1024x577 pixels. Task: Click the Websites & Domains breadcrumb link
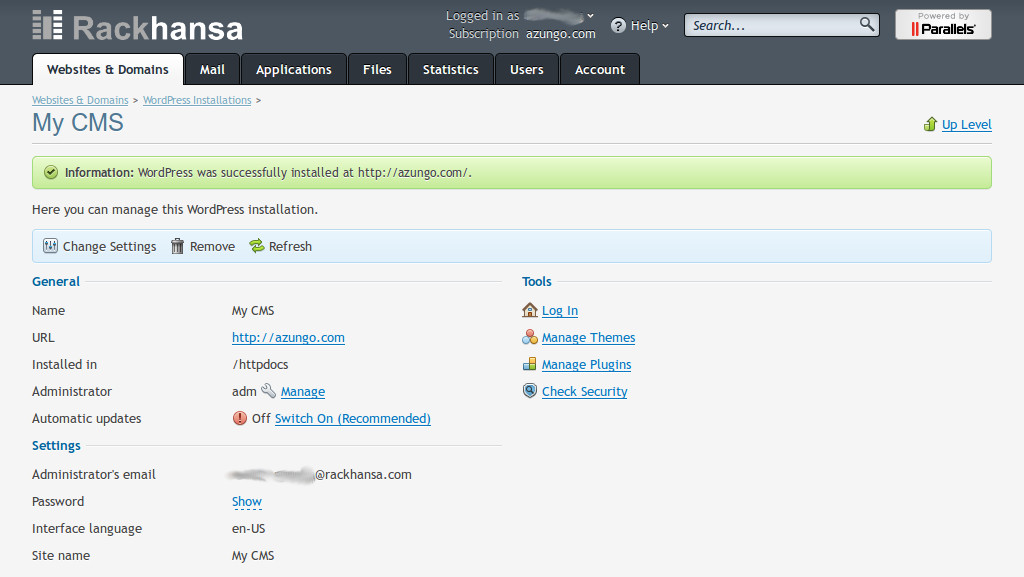point(80,100)
